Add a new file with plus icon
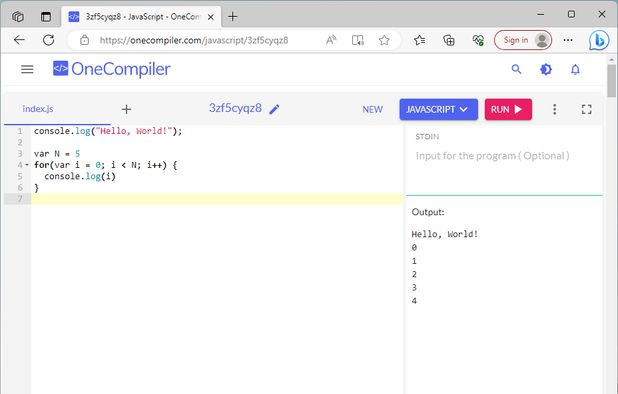This screenshot has width=618, height=394. point(126,109)
